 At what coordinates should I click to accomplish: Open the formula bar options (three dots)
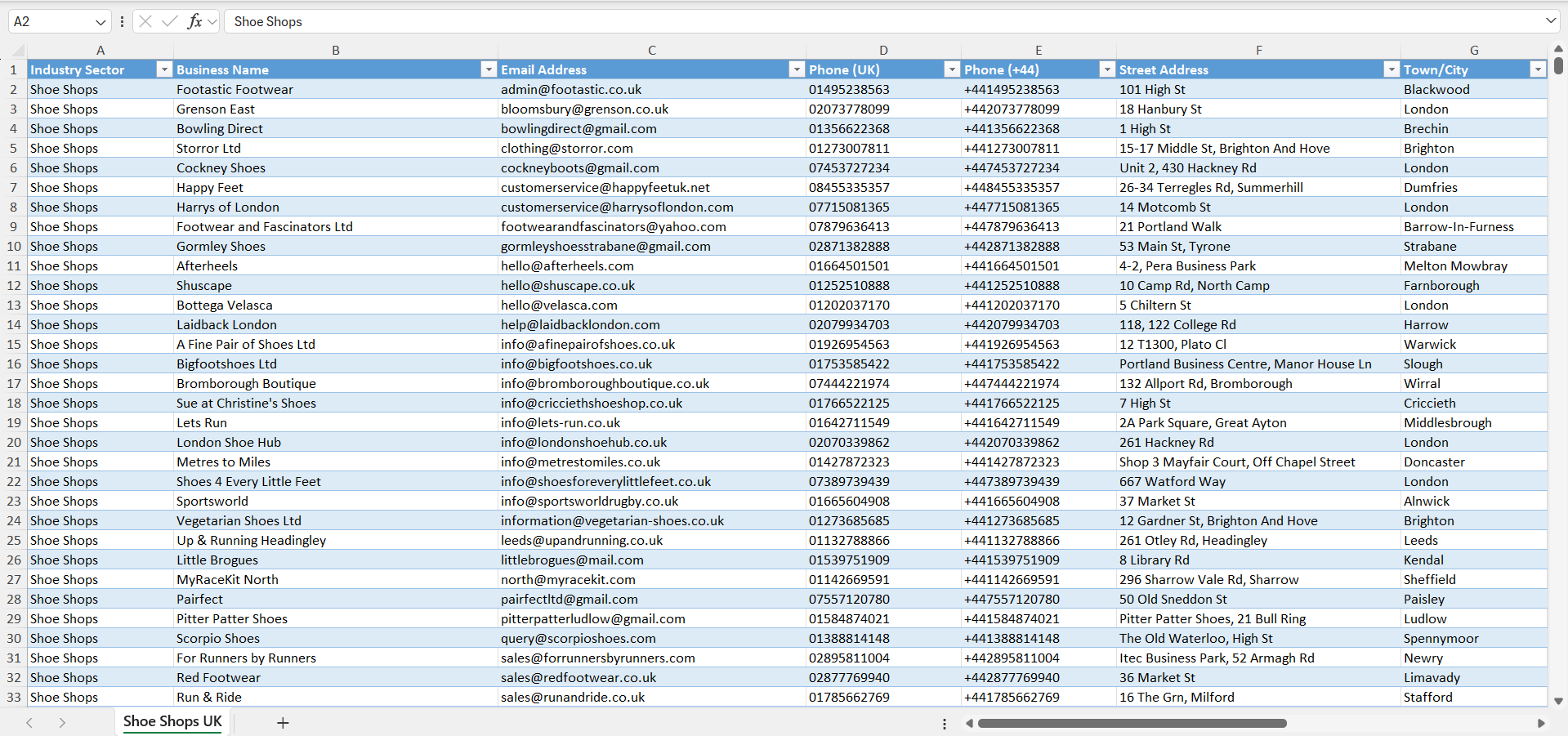coord(122,21)
